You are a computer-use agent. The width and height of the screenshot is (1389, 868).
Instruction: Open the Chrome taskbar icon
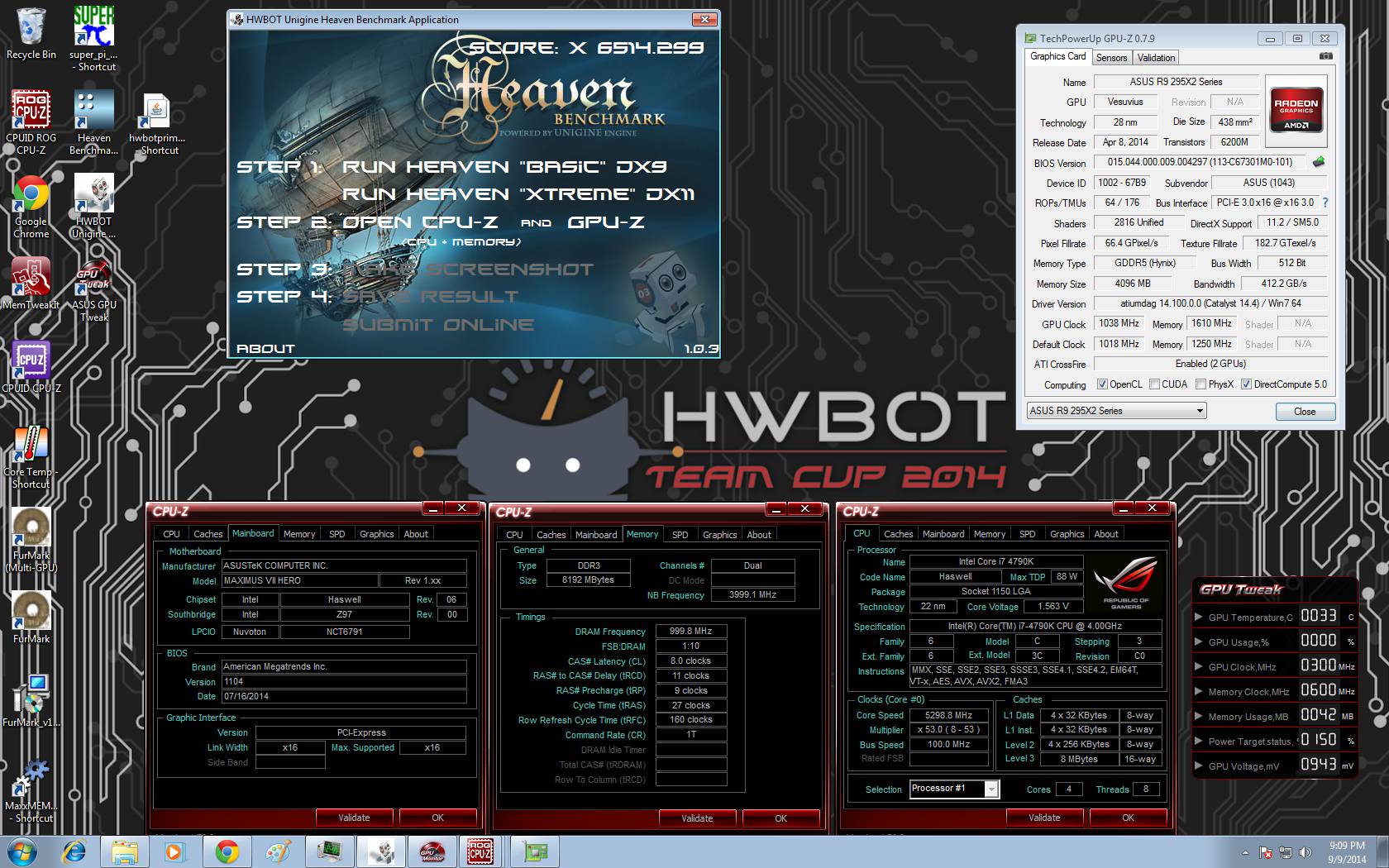tap(227, 851)
